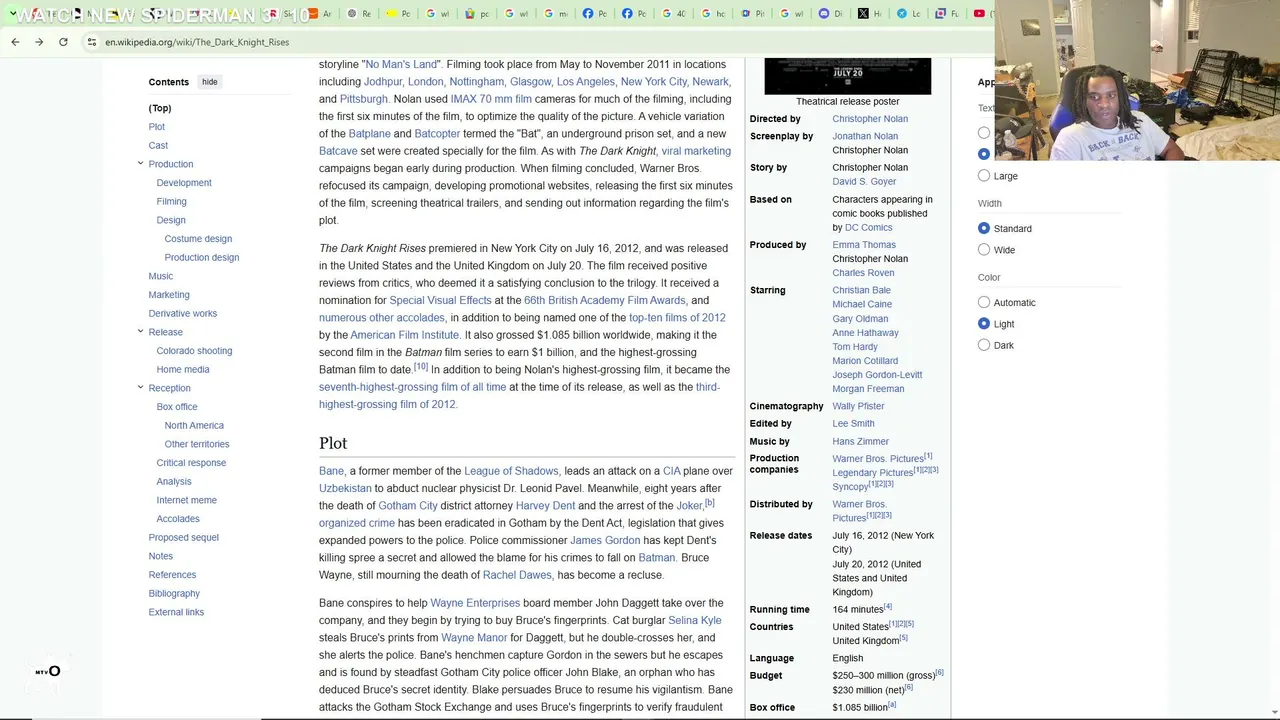Open Wally Pfister link in infobox
The image size is (1280, 720).
[858, 407]
